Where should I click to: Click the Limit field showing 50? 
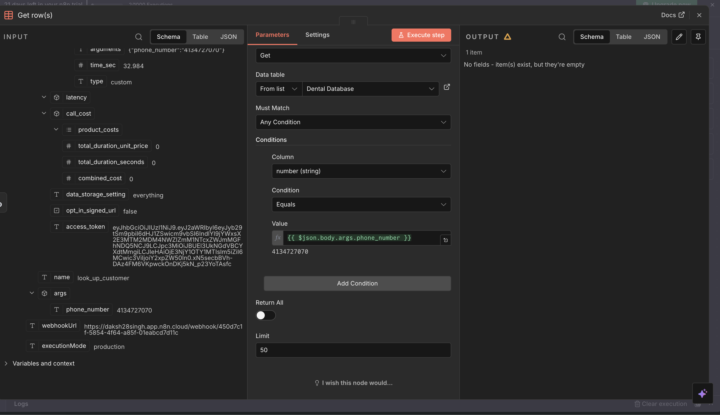click(x=353, y=350)
